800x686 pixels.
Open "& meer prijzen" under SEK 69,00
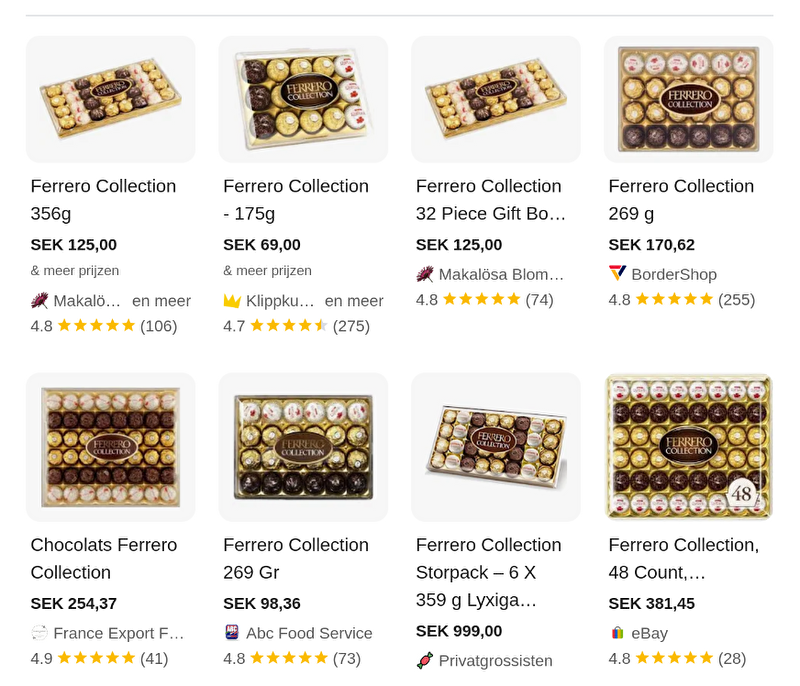[x=267, y=270]
